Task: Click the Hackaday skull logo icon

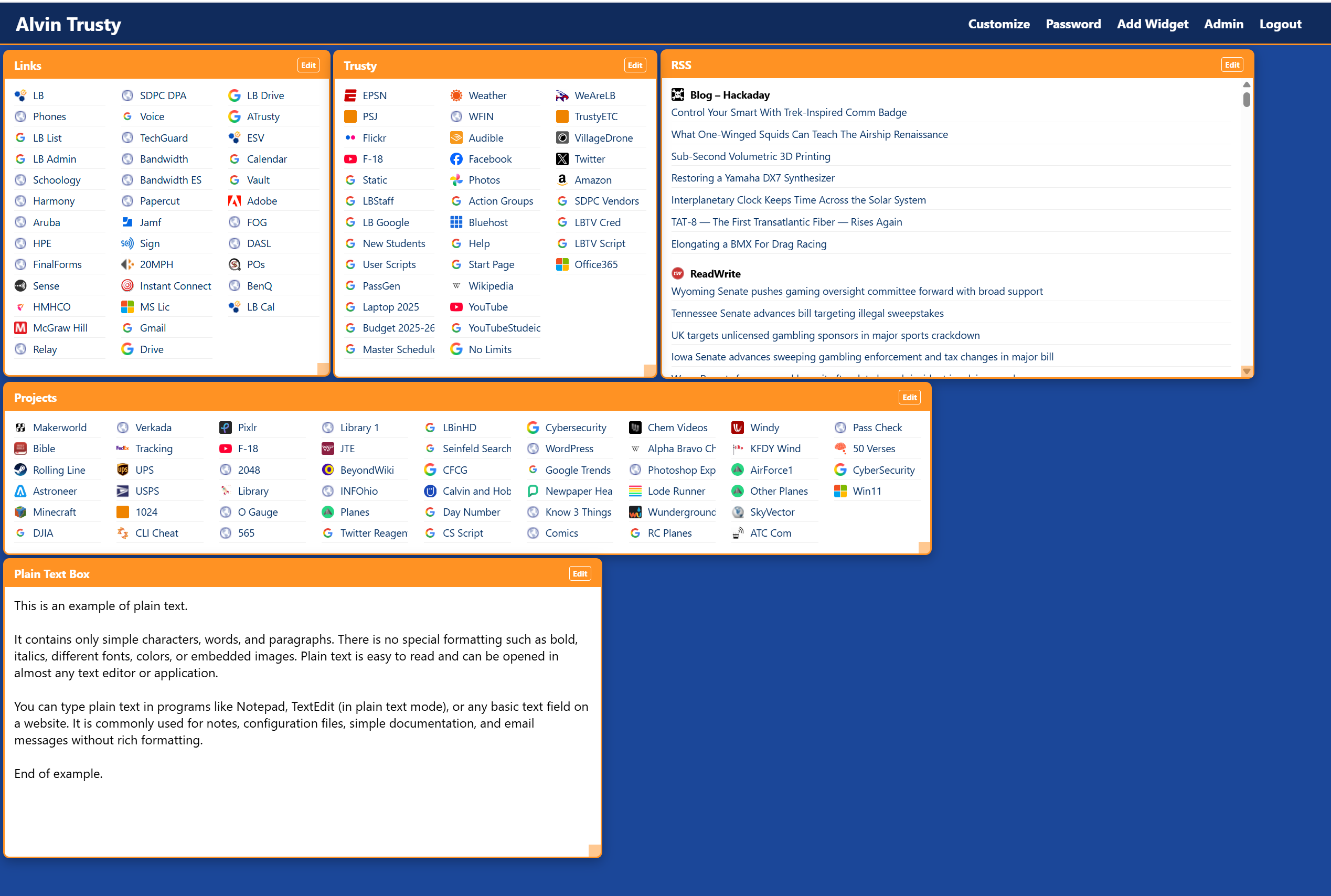Action: pyautogui.click(x=678, y=95)
